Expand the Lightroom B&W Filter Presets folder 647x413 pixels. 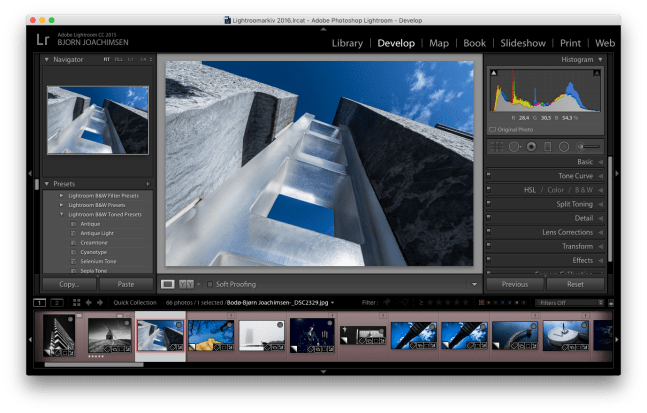click(x=62, y=196)
